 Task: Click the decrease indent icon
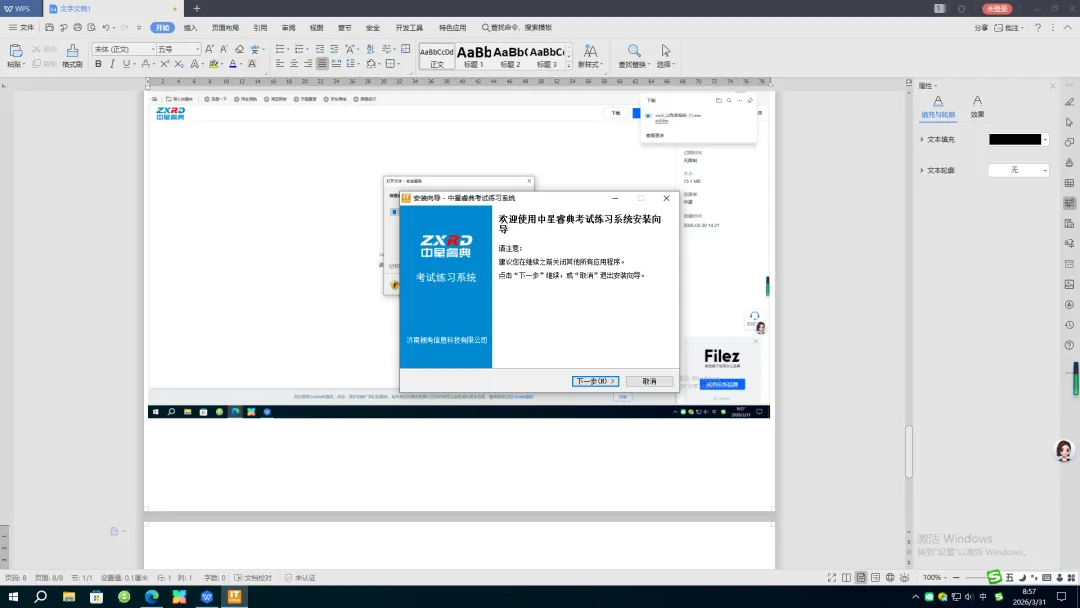click(320, 49)
